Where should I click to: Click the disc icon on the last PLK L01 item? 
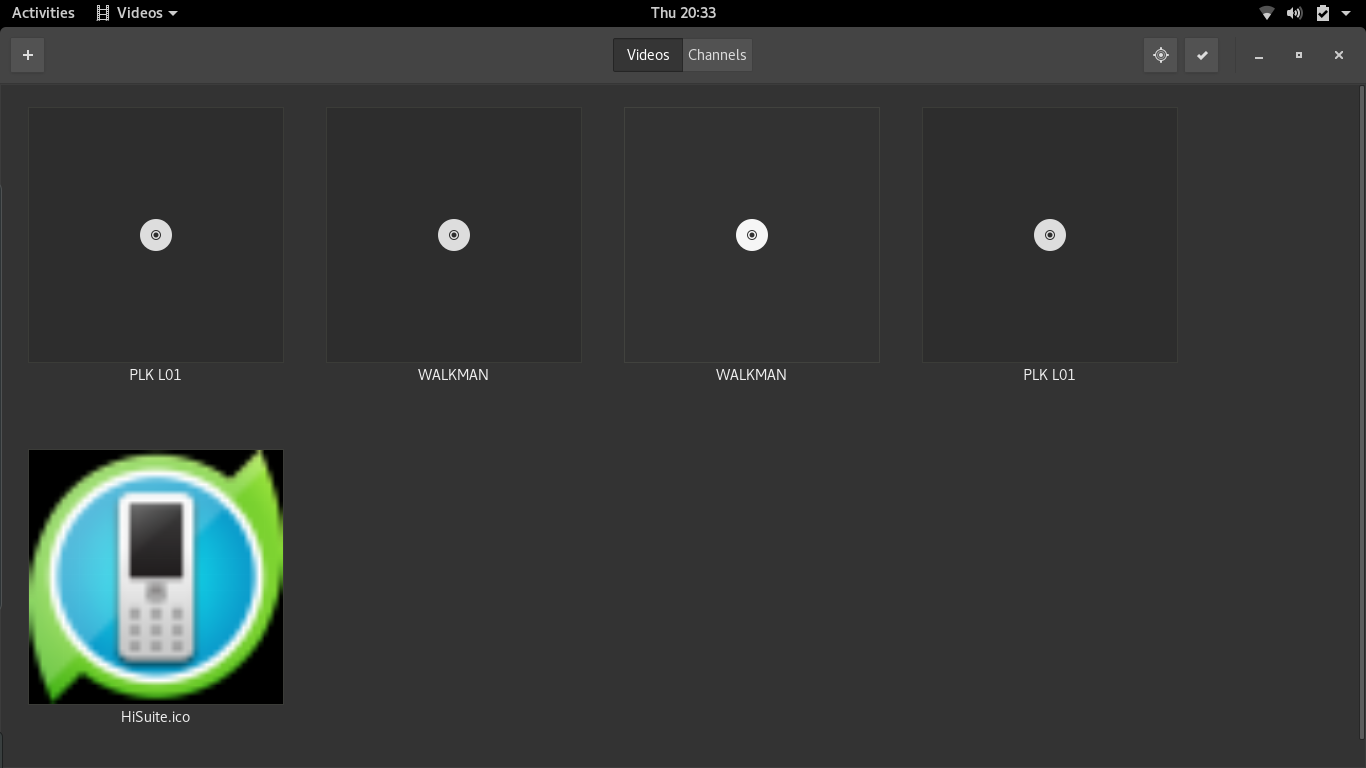click(1050, 235)
